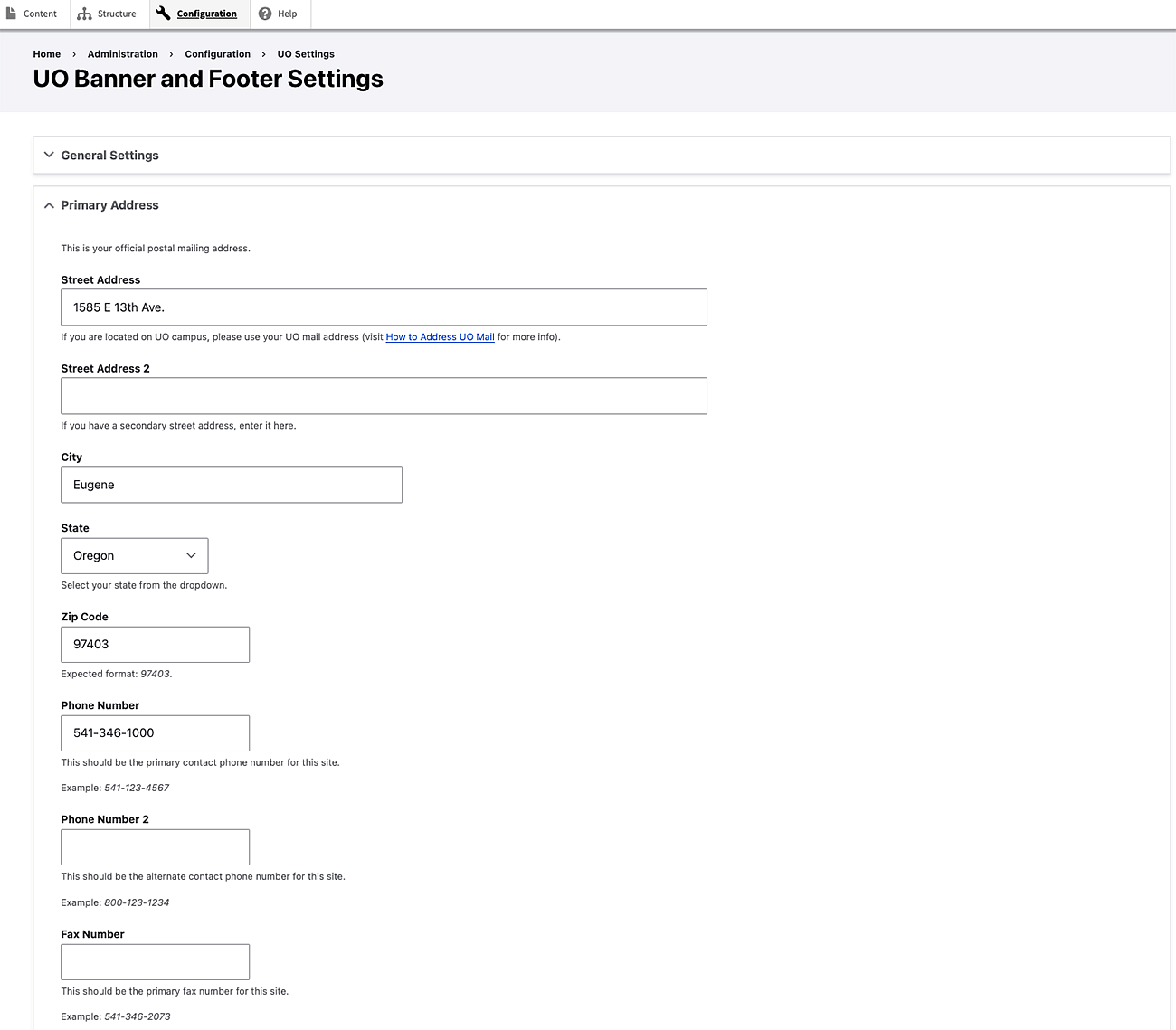1176x1030 pixels.
Task: Click the Help question mark icon
Action: point(265,14)
